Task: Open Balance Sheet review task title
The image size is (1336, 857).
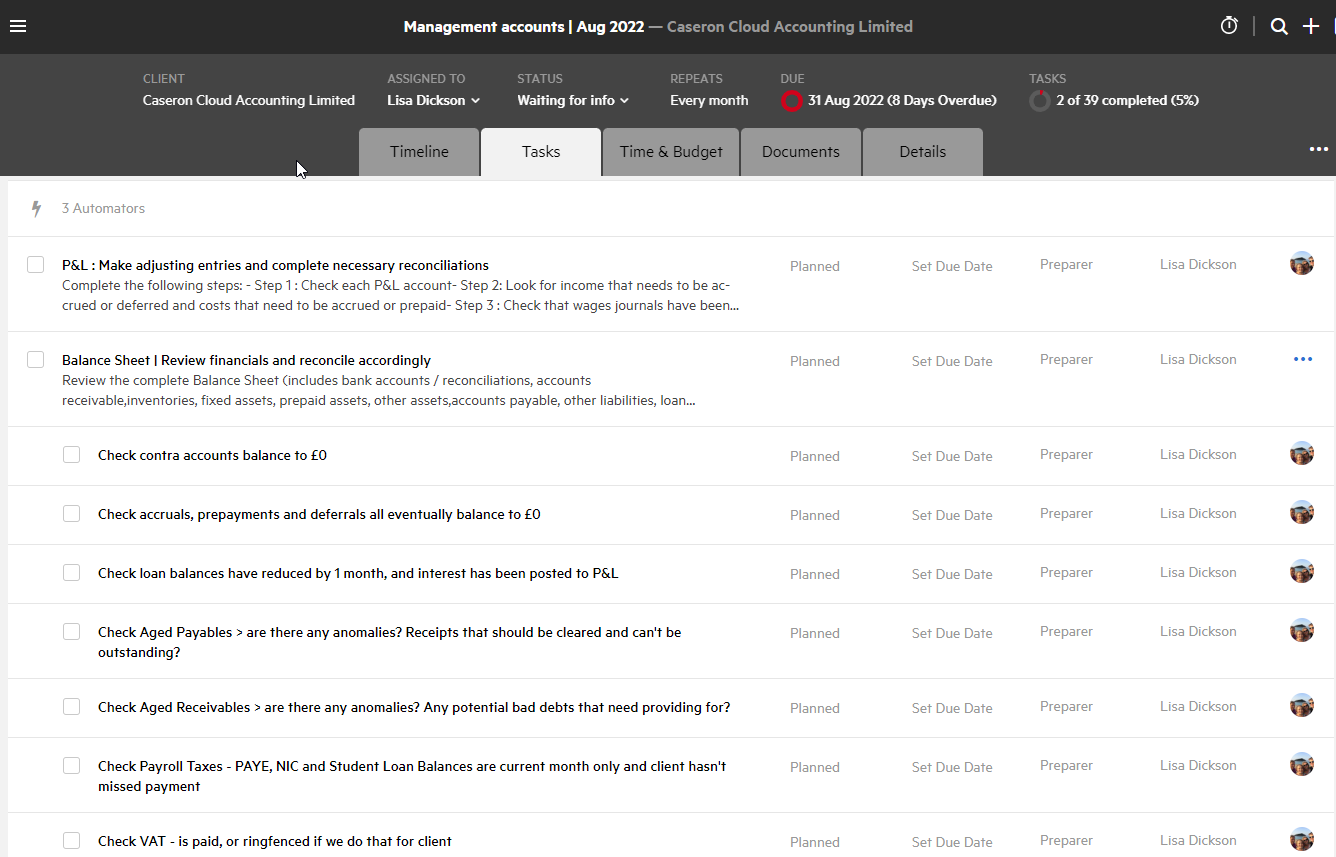Action: [246, 360]
